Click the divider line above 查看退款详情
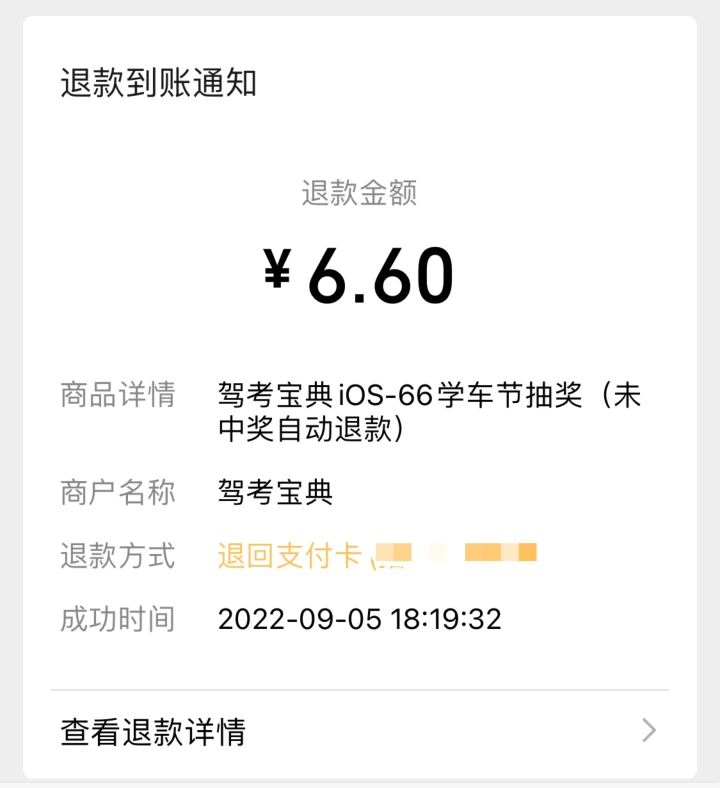This screenshot has width=720, height=788. point(359,691)
